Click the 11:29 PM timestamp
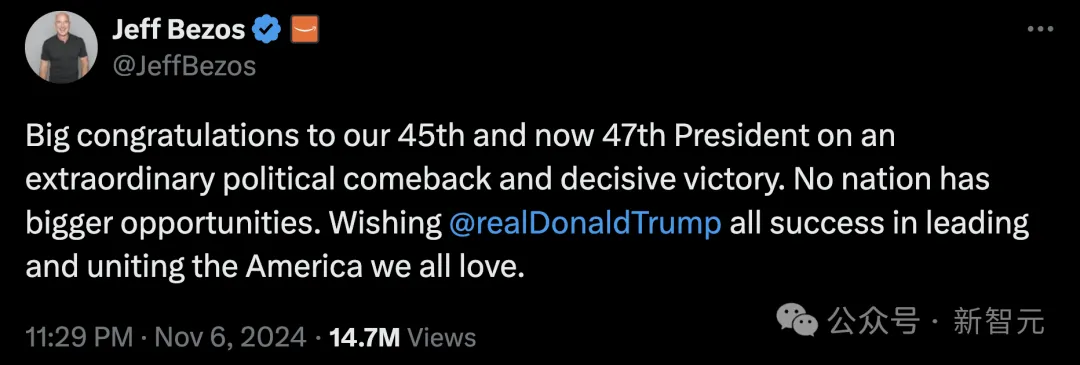Image resolution: width=1080 pixels, height=365 pixels. click(x=79, y=337)
